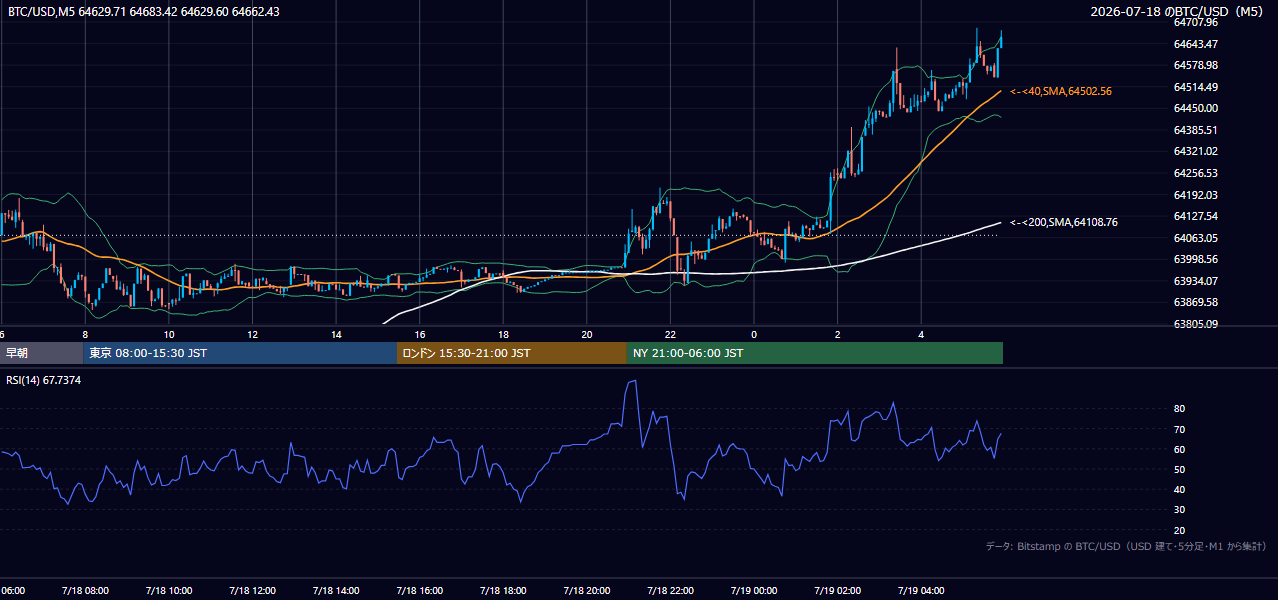Click RSI scale value 40

tap(1180, 489)
